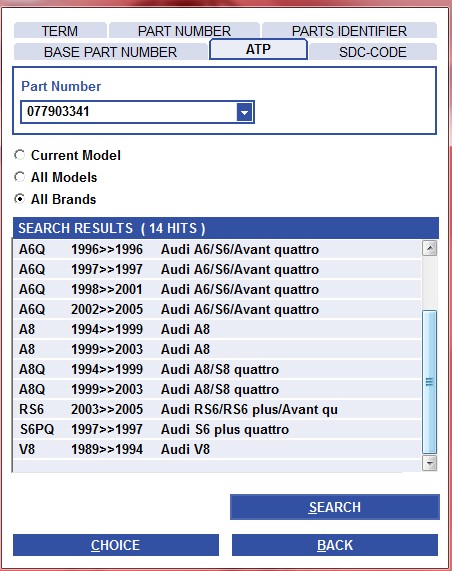
Task: Click the BACK button
Action: 335,545
